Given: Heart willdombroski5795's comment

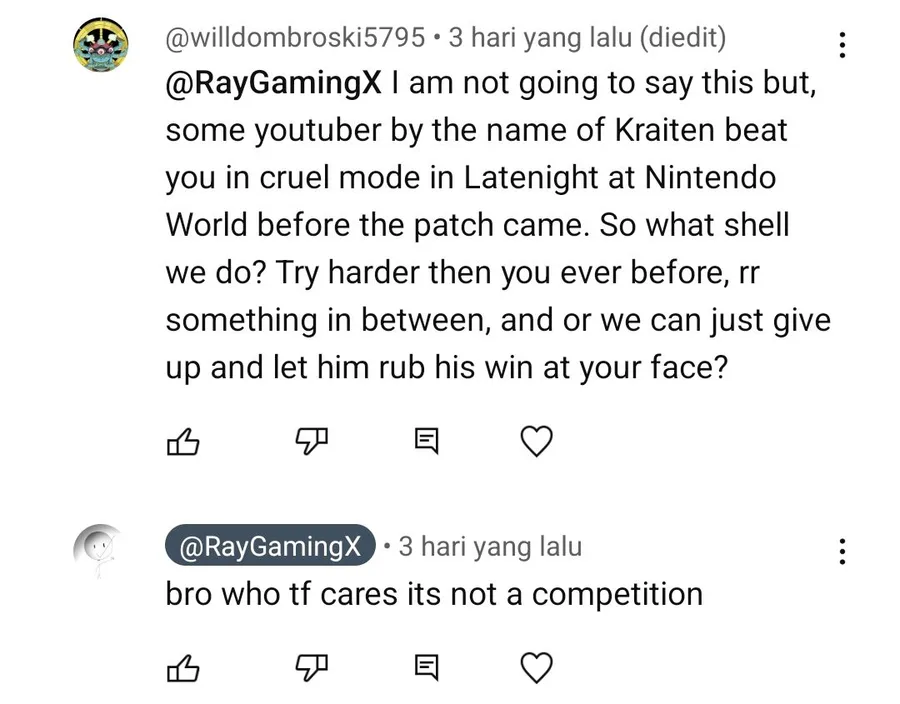Looking at the screenshot, I should point(536,441).
